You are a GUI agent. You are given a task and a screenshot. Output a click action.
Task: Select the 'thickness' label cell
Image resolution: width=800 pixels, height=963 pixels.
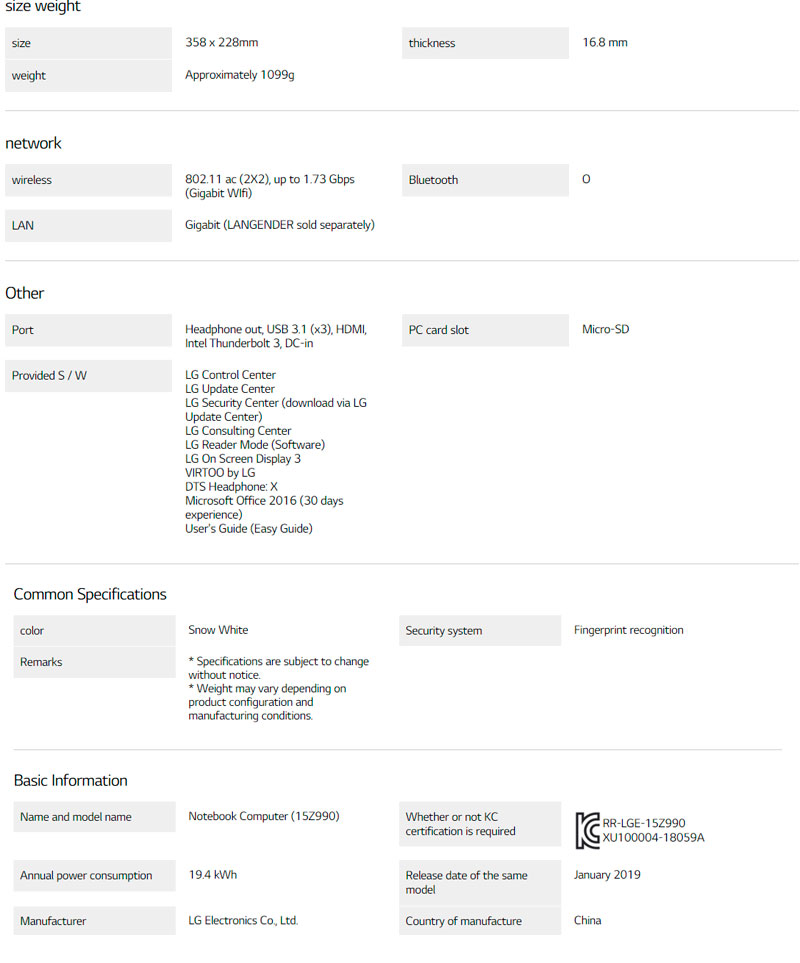485,43
